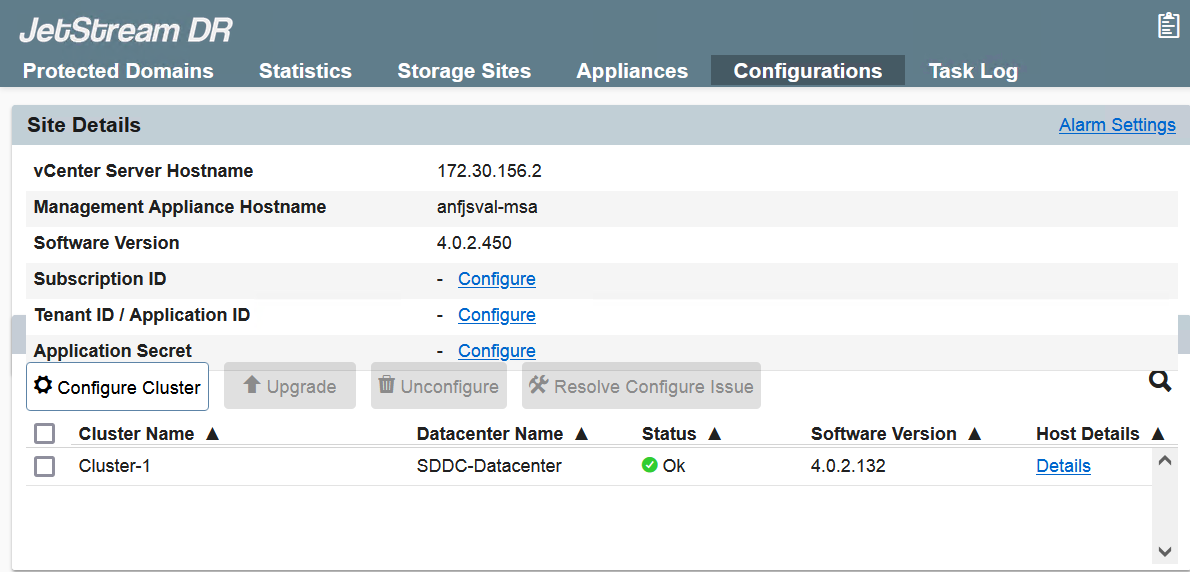
Task: Open the Task Log tab
Action: (x=973, y=71)
